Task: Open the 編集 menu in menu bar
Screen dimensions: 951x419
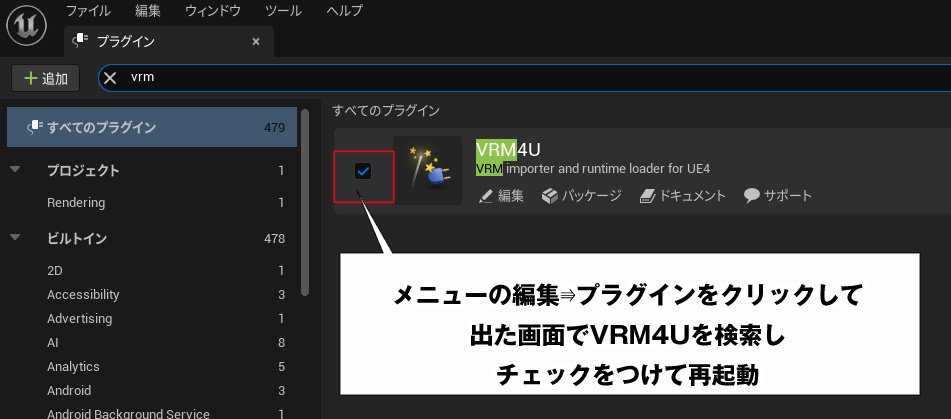Action: tap(148, 11)
